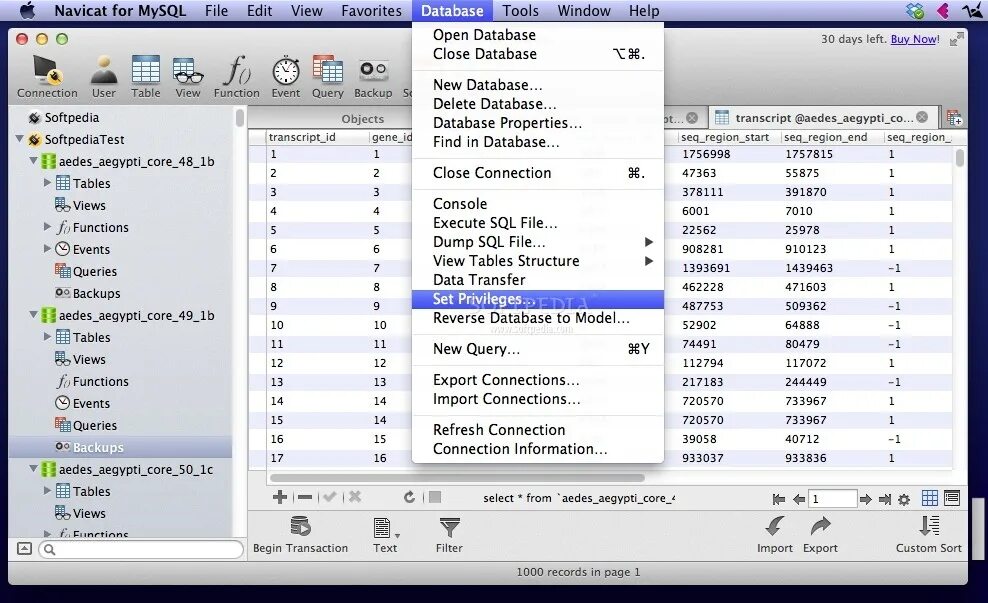This screenshot has height=603, width=988.
Task: Choose Export Connections menu item
Action: click(x=537, y=380)
